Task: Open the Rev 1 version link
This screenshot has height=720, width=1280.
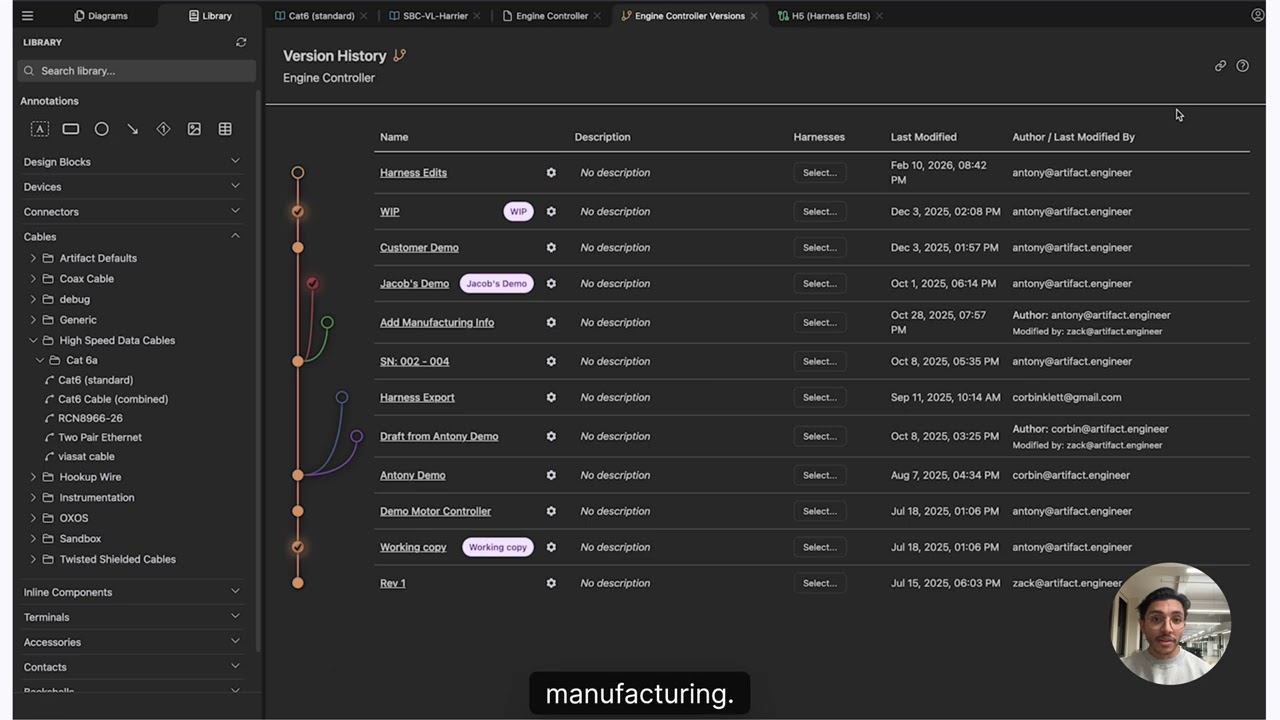Action: pyautogui.click(x=392, y=584)
